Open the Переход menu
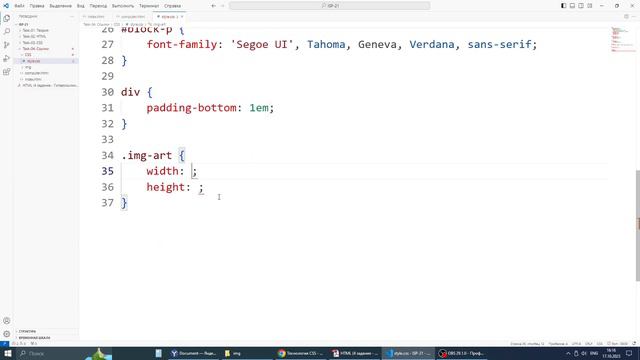This screenshot has width=640, height=360. coord(98,6)
